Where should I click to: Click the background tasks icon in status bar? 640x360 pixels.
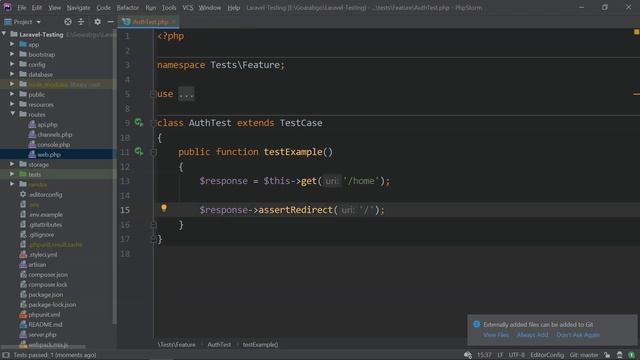click(x=468, y=355)
